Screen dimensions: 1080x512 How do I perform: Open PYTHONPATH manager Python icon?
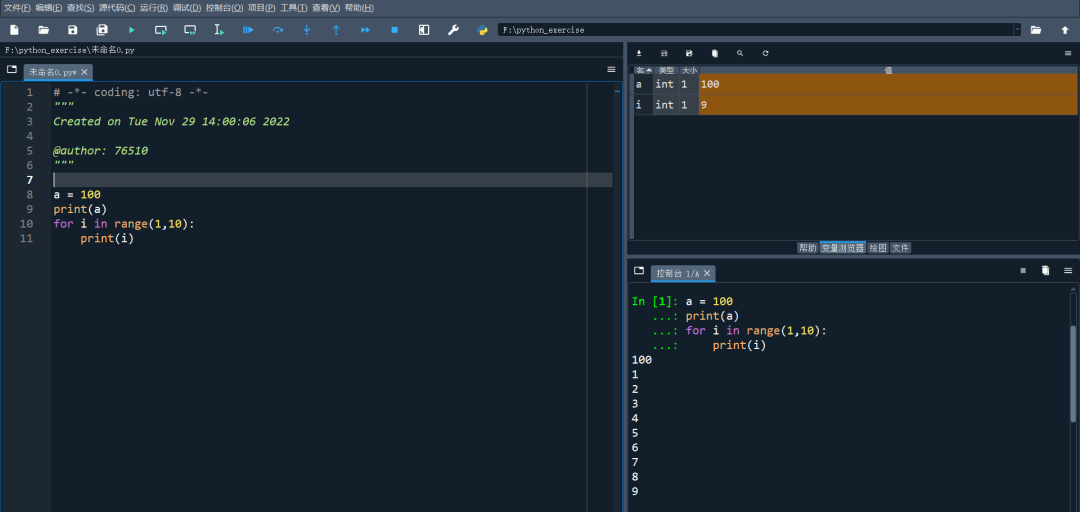point(482,30)
